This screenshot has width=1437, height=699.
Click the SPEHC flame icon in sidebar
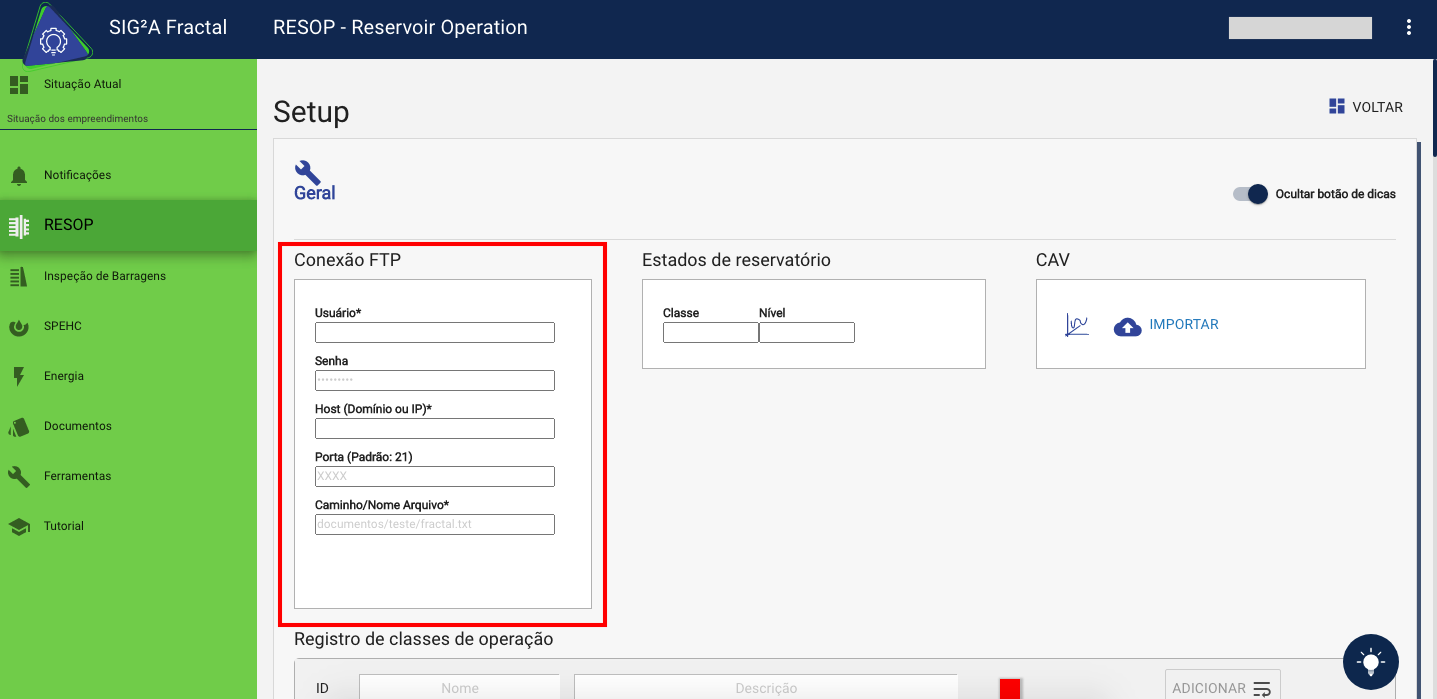[x=18, y=325]
